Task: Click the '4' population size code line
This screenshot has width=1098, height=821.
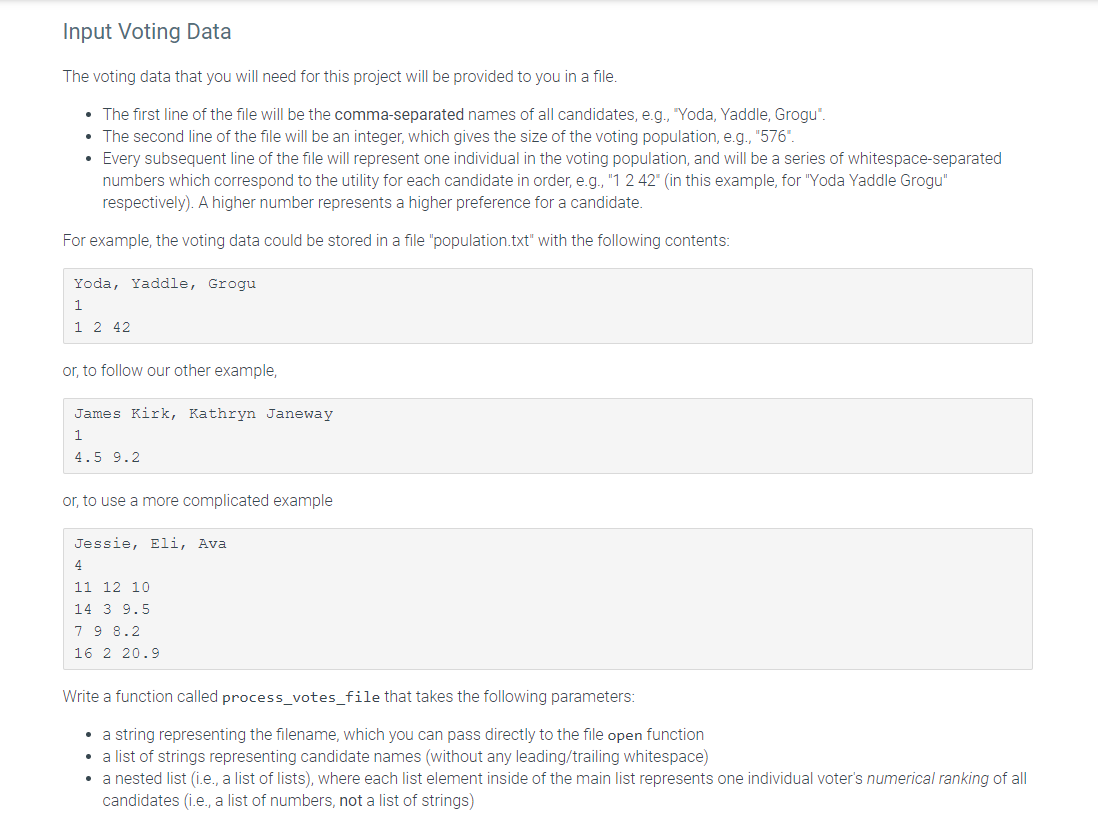Action: (78, 566)
